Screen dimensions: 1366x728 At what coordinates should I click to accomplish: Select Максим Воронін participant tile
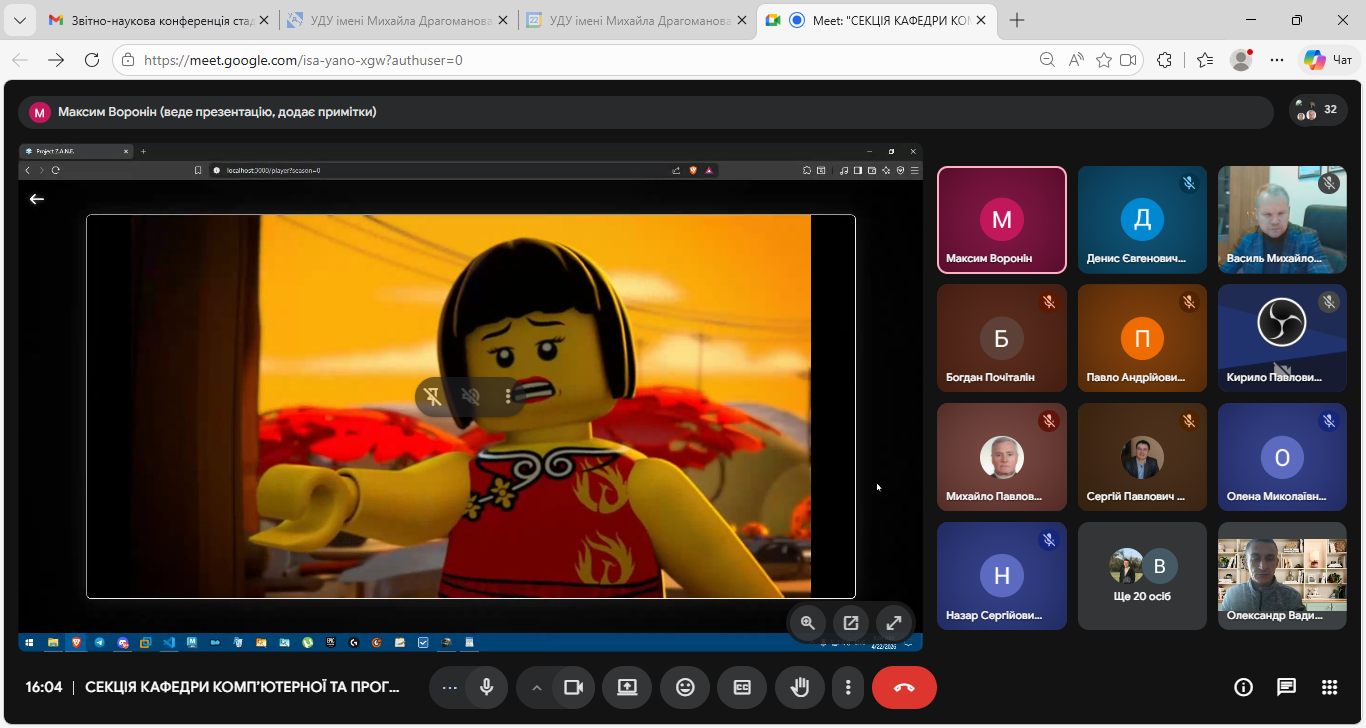[1002, 220]
